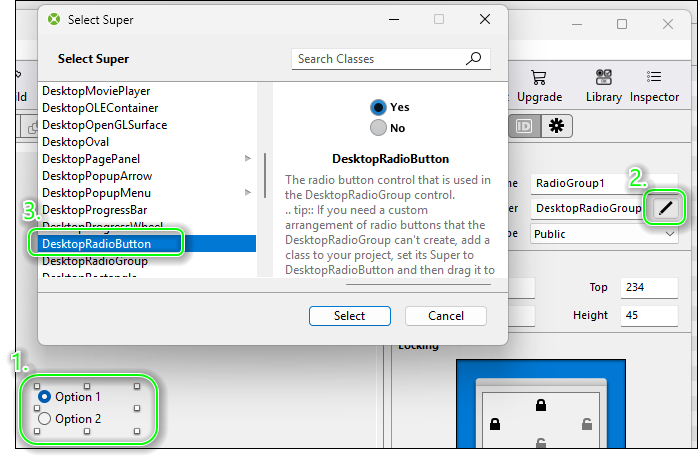Choose the Option 2 radio button
Screen dimensions: 698x456
pos(44,419)
